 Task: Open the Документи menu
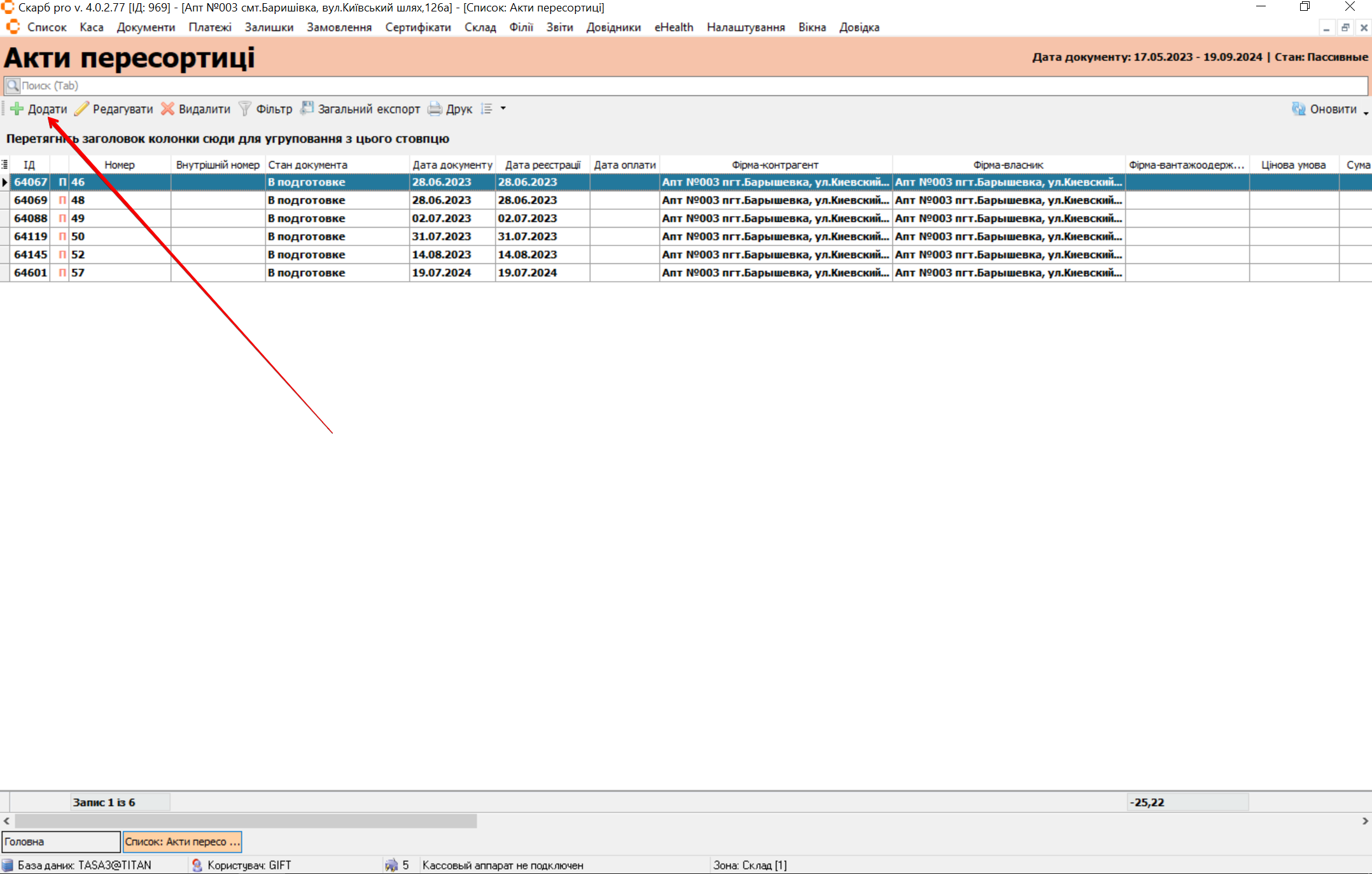coord(146,27)
